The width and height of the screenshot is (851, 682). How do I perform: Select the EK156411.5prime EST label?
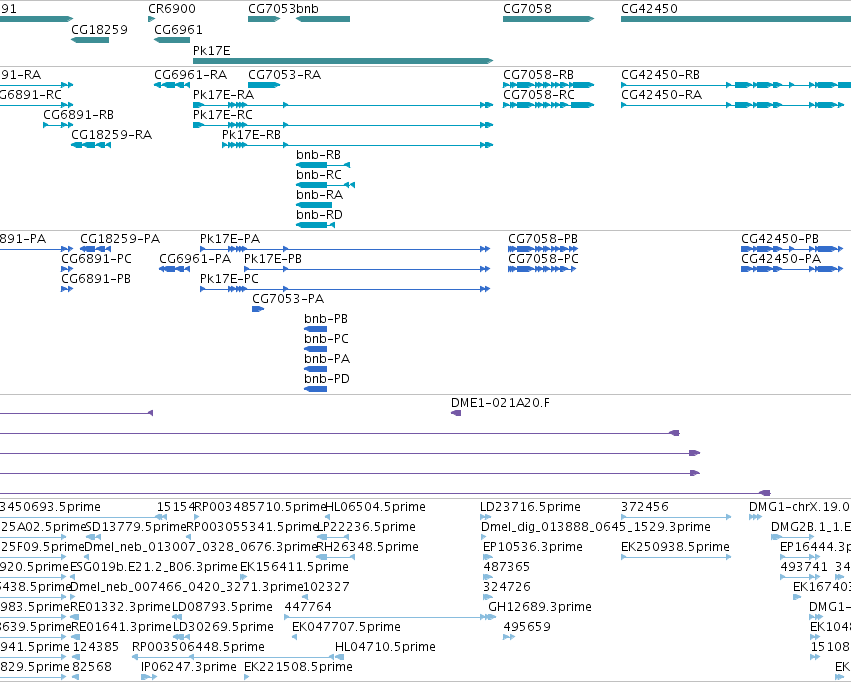point(294,566)
